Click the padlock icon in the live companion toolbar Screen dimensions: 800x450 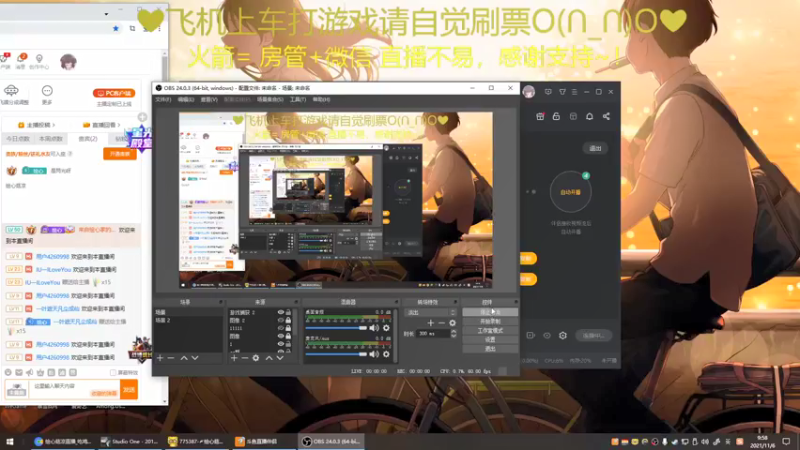click(x=556, y=116)
